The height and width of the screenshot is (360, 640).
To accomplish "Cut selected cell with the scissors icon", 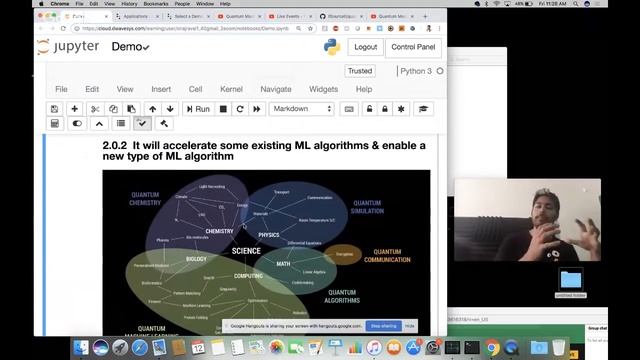I will pyautogui.click(x=95, y=109).
